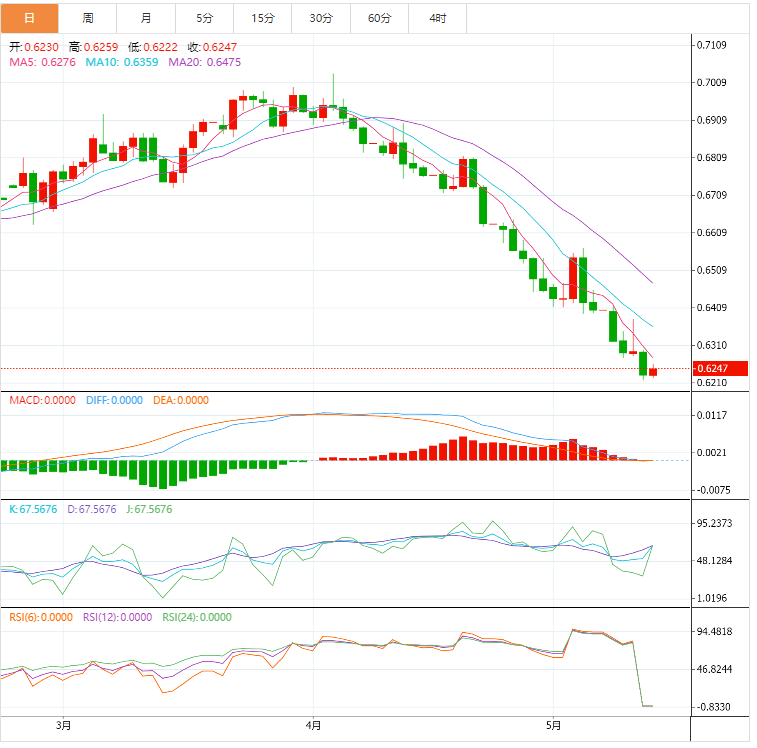Image resolution: width=757 pixels, height=748 pixels.
Task: Click the 3月 date axis marker
Action: [x=63, y=726]
